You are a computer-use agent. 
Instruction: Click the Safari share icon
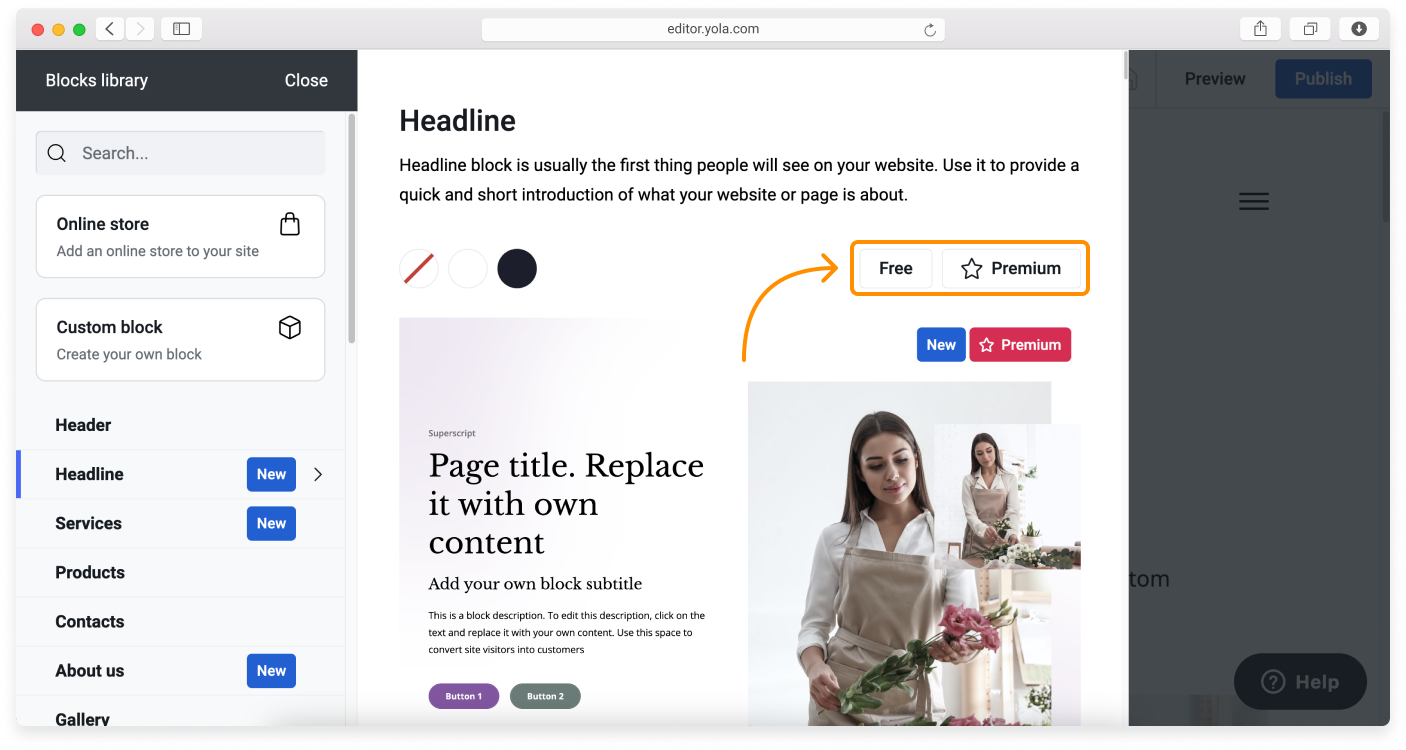coord(1260,29)
